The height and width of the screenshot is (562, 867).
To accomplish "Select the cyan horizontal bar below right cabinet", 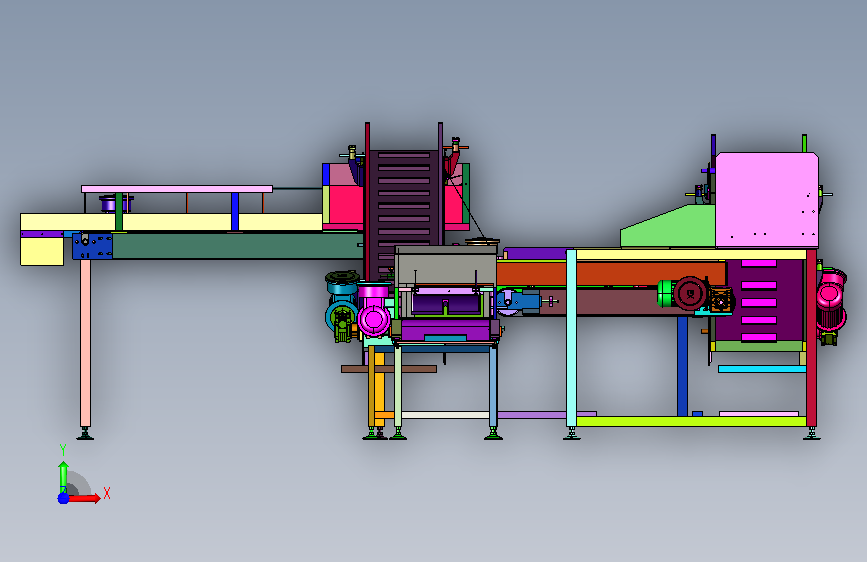I will [762, 369].
